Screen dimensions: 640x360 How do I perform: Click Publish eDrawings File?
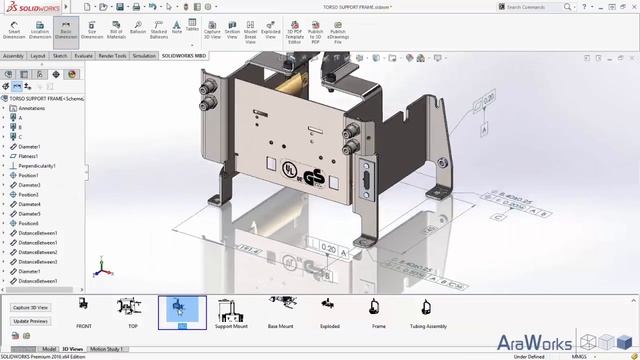[338, 33]
